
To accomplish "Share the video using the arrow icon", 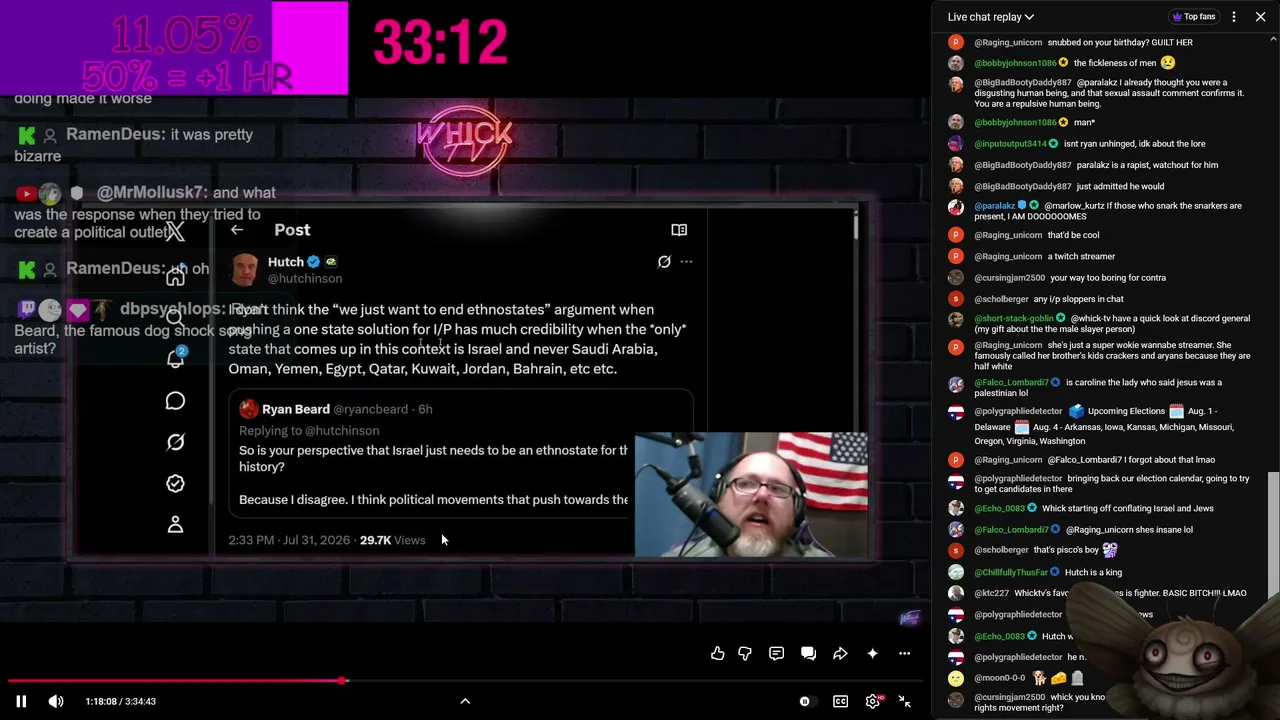I will tap(840, 653).
